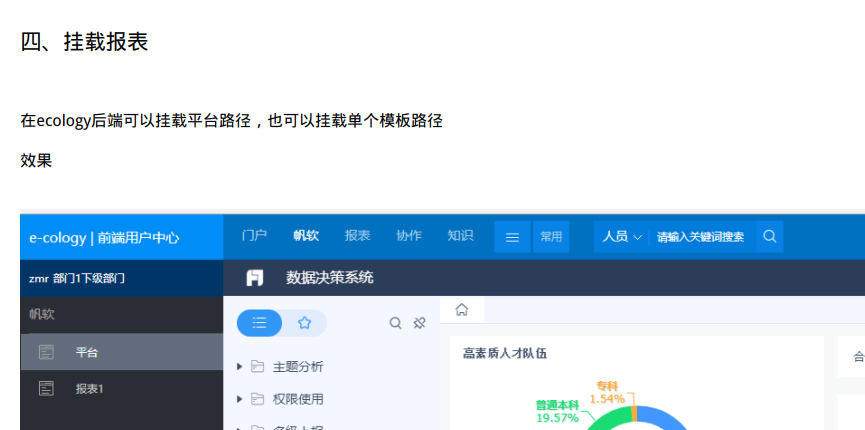Click the 主题分析 tree label
865x430 pixels.
pyautogui.click(x=298, y=367)
